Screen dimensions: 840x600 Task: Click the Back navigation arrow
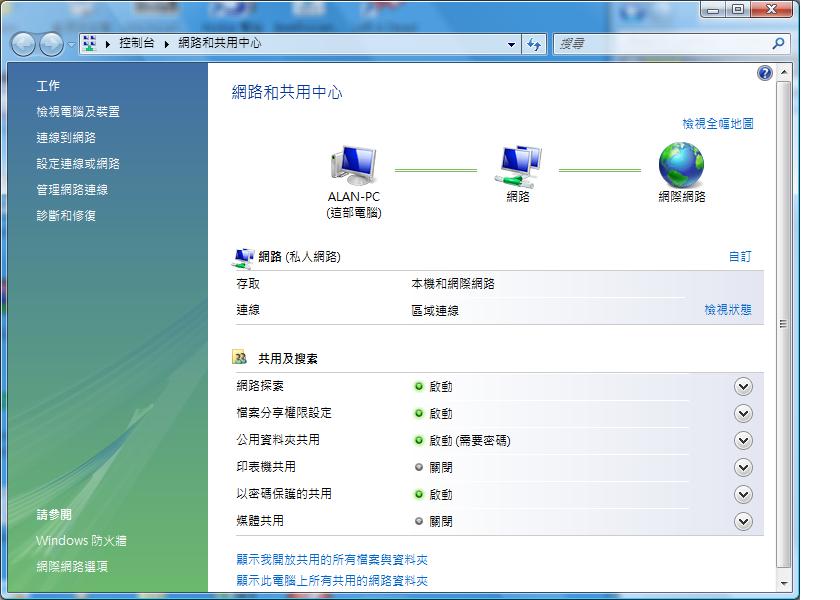21,44
